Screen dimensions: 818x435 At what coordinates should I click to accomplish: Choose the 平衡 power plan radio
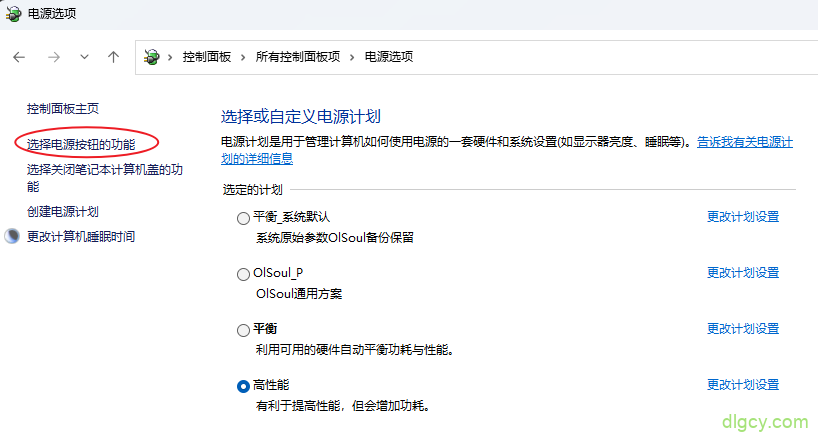click(244, 329)
